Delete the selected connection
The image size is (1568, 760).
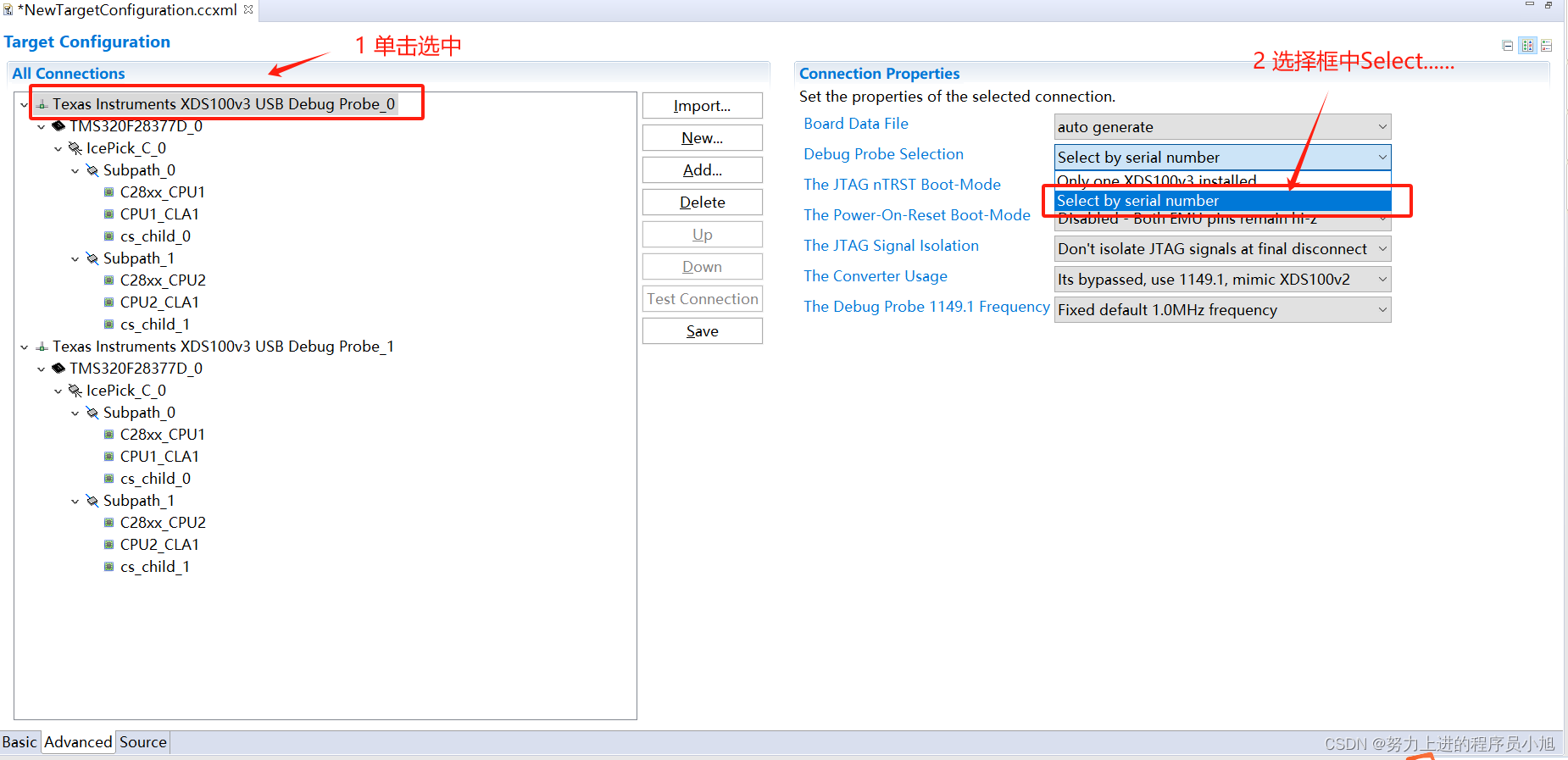coord(703,202)
